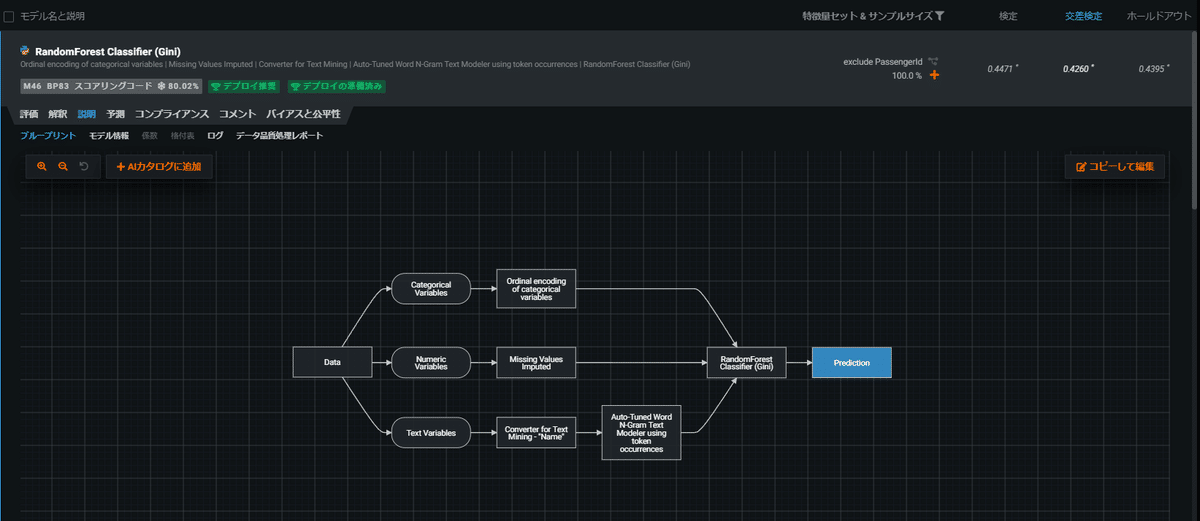
Task: Sort by the 検定 column header
Action: tap(1008, 16)
